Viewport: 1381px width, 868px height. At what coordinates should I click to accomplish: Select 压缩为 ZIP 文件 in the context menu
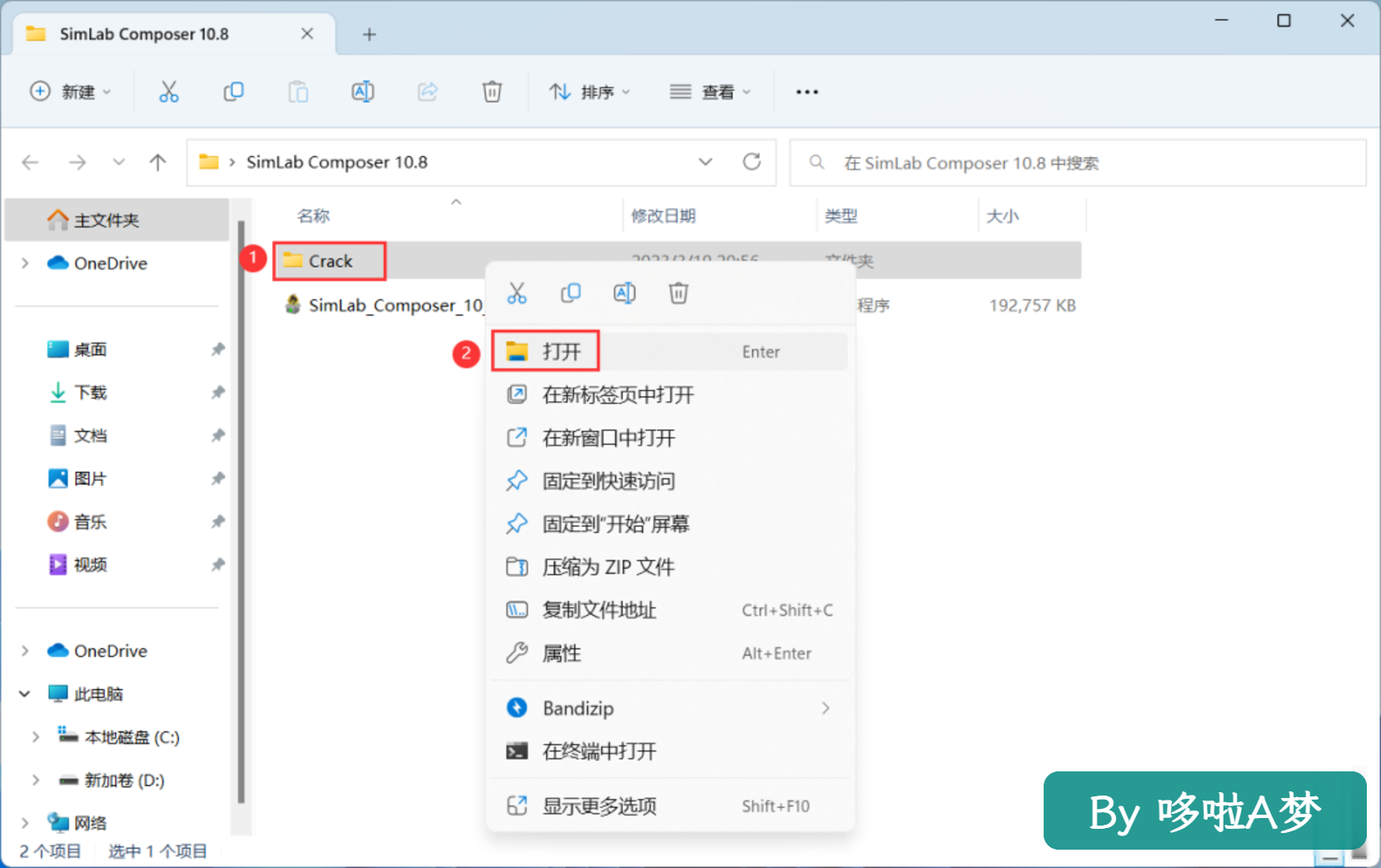(x=670, y=567)
